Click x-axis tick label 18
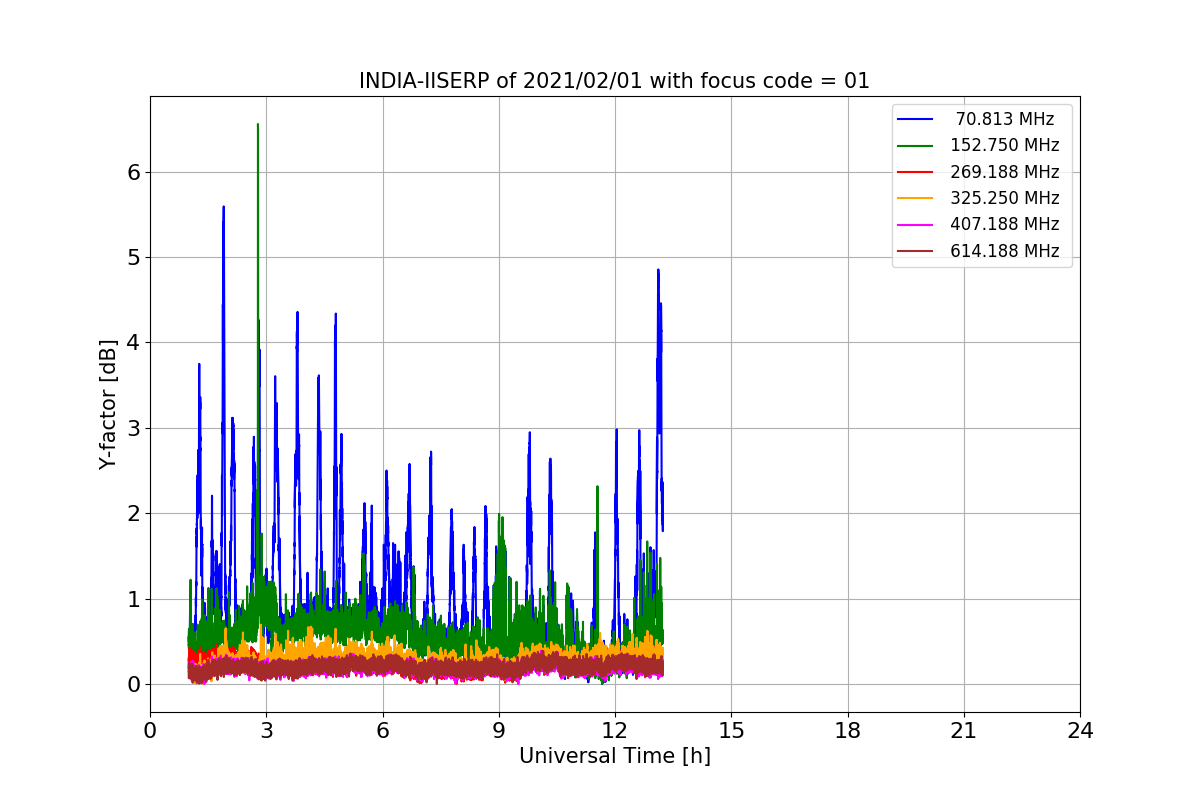This screenshot has height=800, width=1200. [x=848, y=731]
